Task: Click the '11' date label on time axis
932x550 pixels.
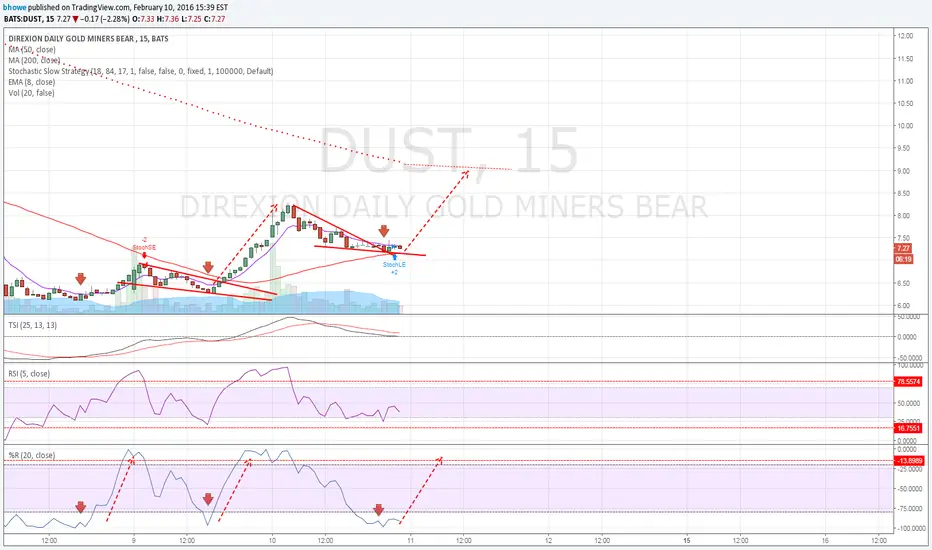Action: click(x=410, y=540)
